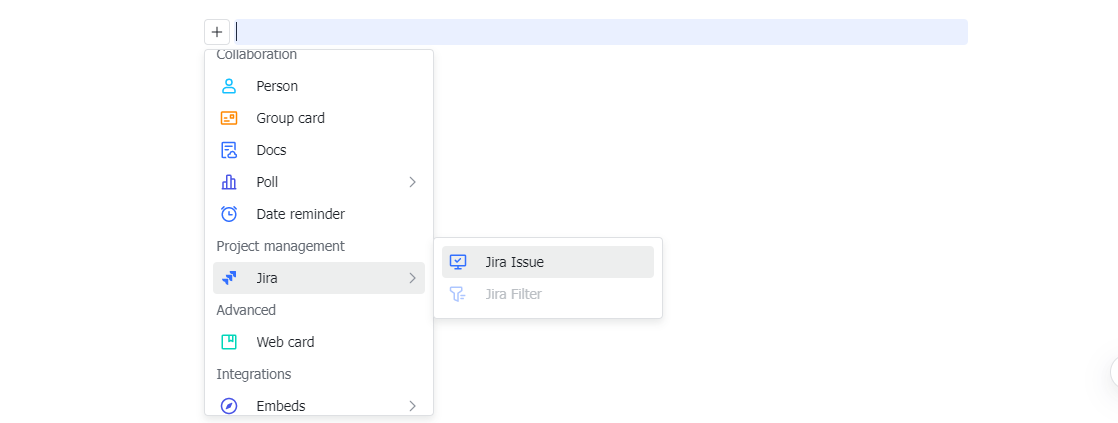Pick the Docs option in the menu

point(271,150)
